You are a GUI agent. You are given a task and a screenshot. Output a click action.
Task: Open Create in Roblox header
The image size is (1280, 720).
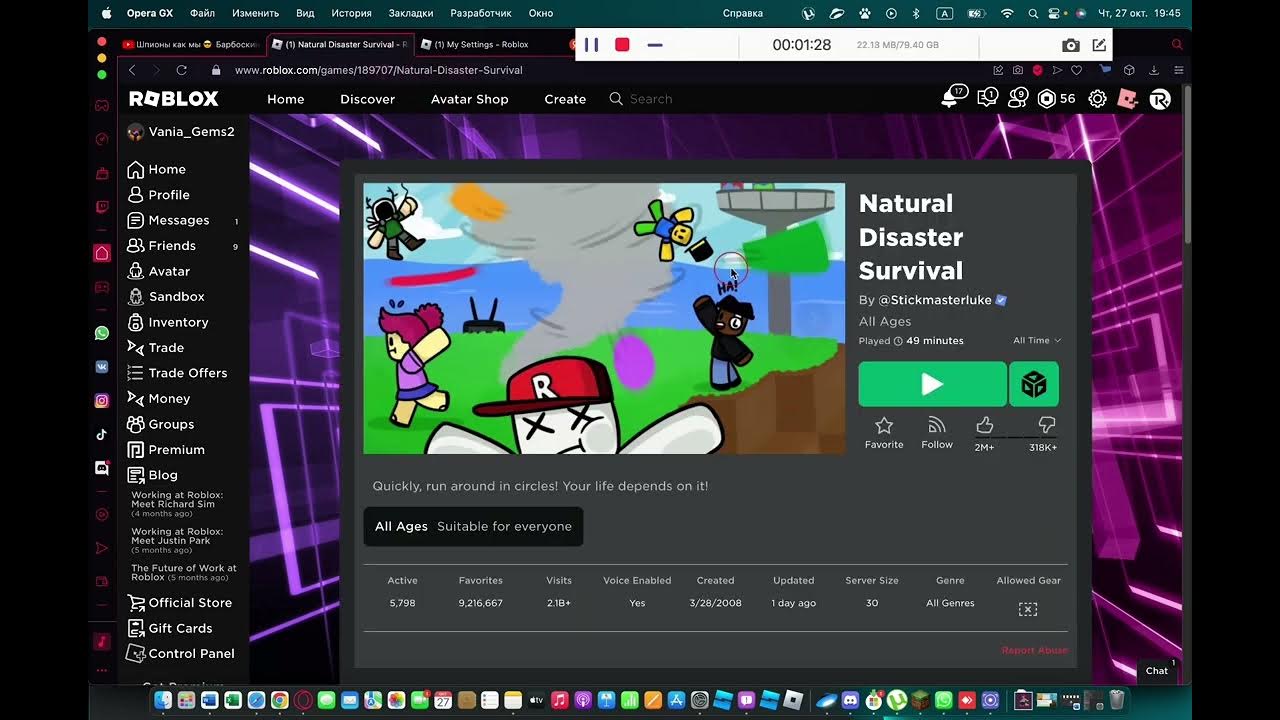565,99
